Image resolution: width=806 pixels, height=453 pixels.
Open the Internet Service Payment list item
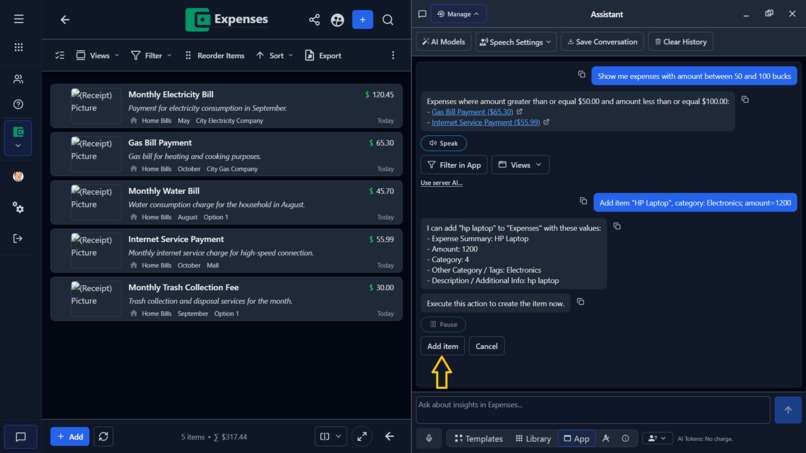[226, 251]
